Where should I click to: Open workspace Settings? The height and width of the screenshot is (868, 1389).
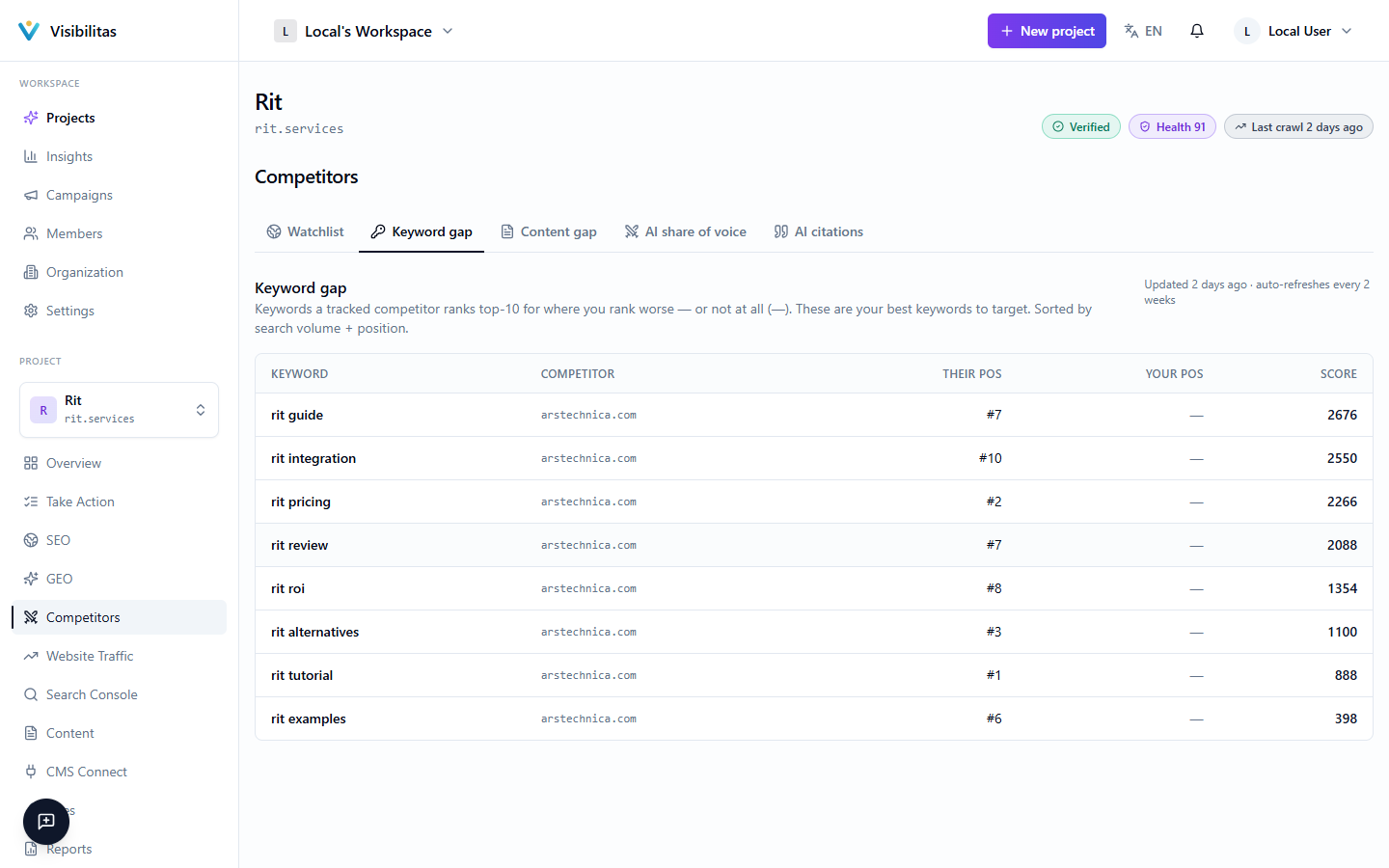(119, 311)
